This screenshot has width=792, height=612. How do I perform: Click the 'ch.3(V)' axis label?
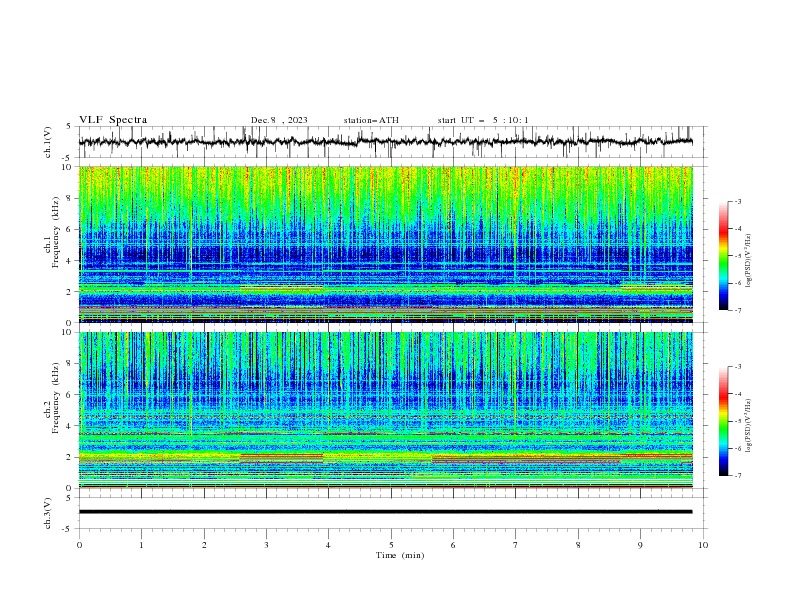click(48, 513)
